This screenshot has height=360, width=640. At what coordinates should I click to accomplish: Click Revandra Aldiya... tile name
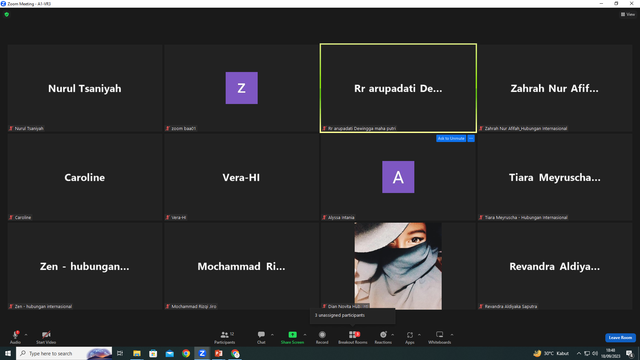pyautogui.click(x=554, y=267)
